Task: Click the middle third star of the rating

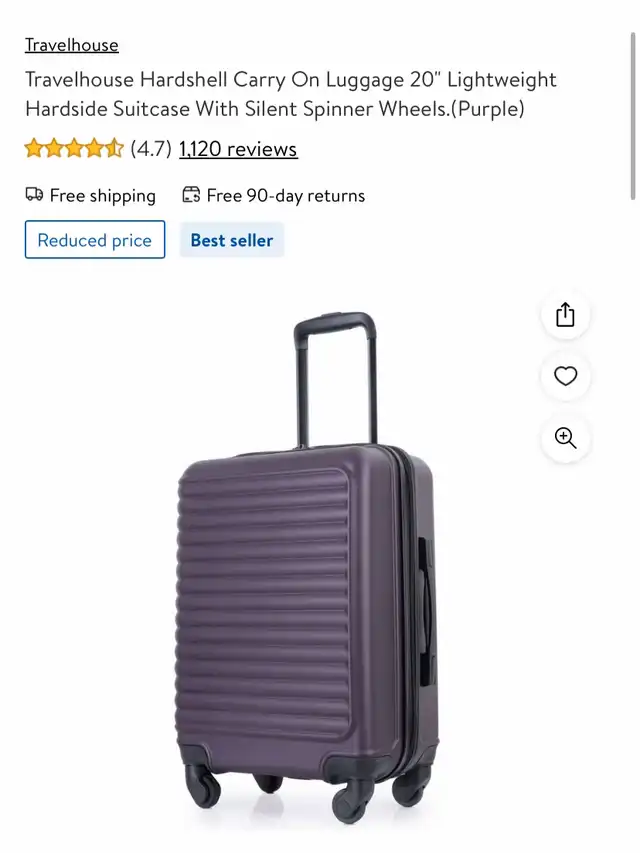Action: coord(74,148)
